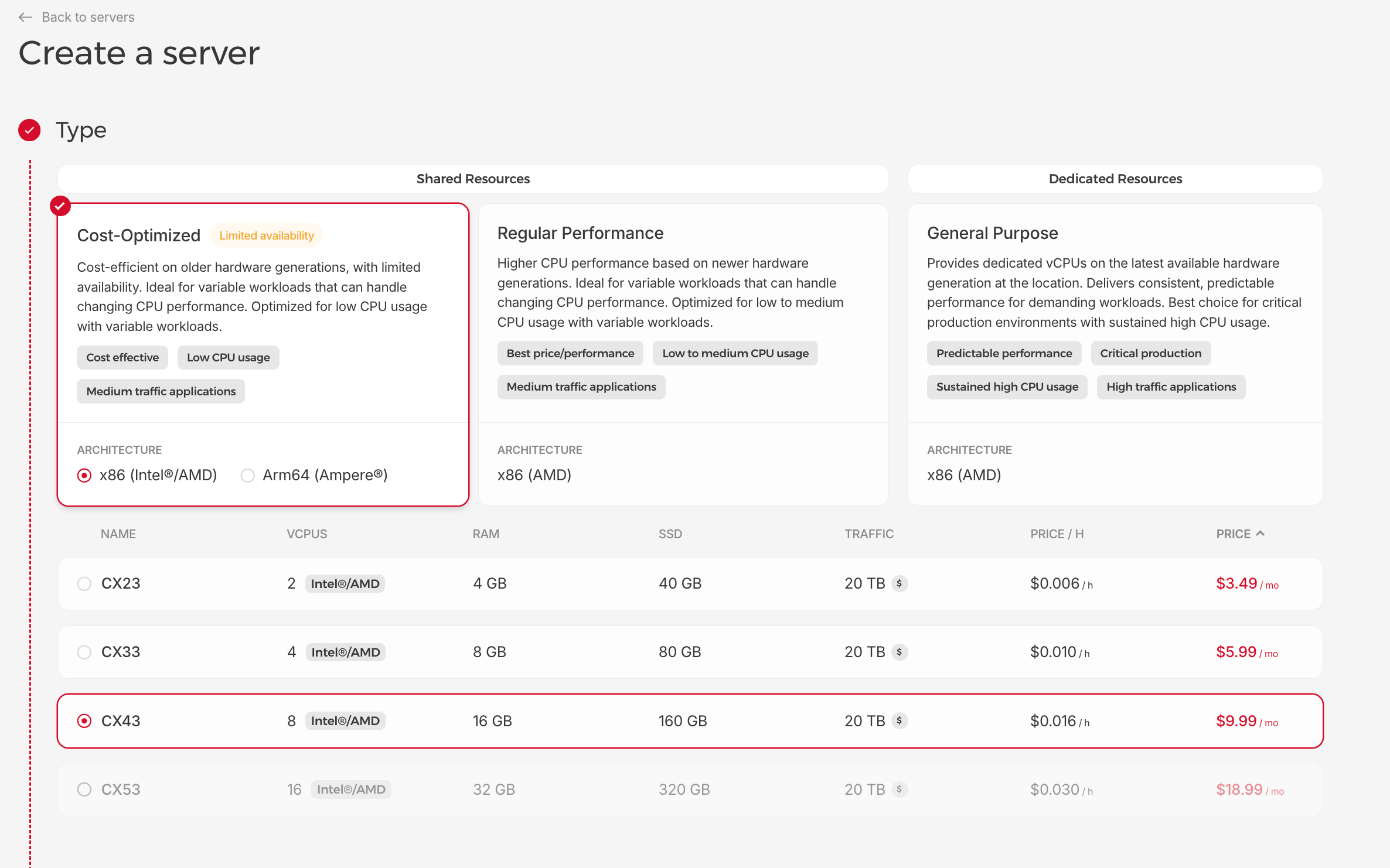The height and width of the screenshot is (868, 1390).
Task: Switch to the Shared Resources tab
Action: [473, 179]
